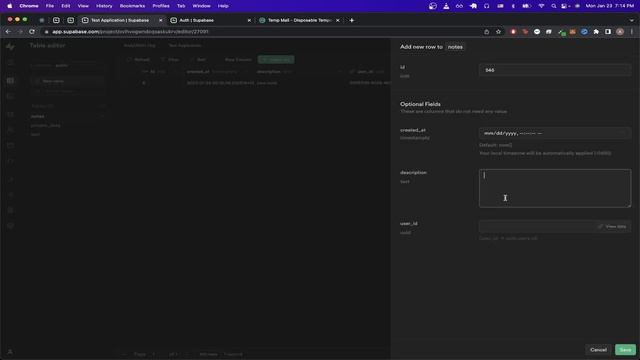The image size is (640, 360).
Task: Reload the page
Action: tap(32, 31)
